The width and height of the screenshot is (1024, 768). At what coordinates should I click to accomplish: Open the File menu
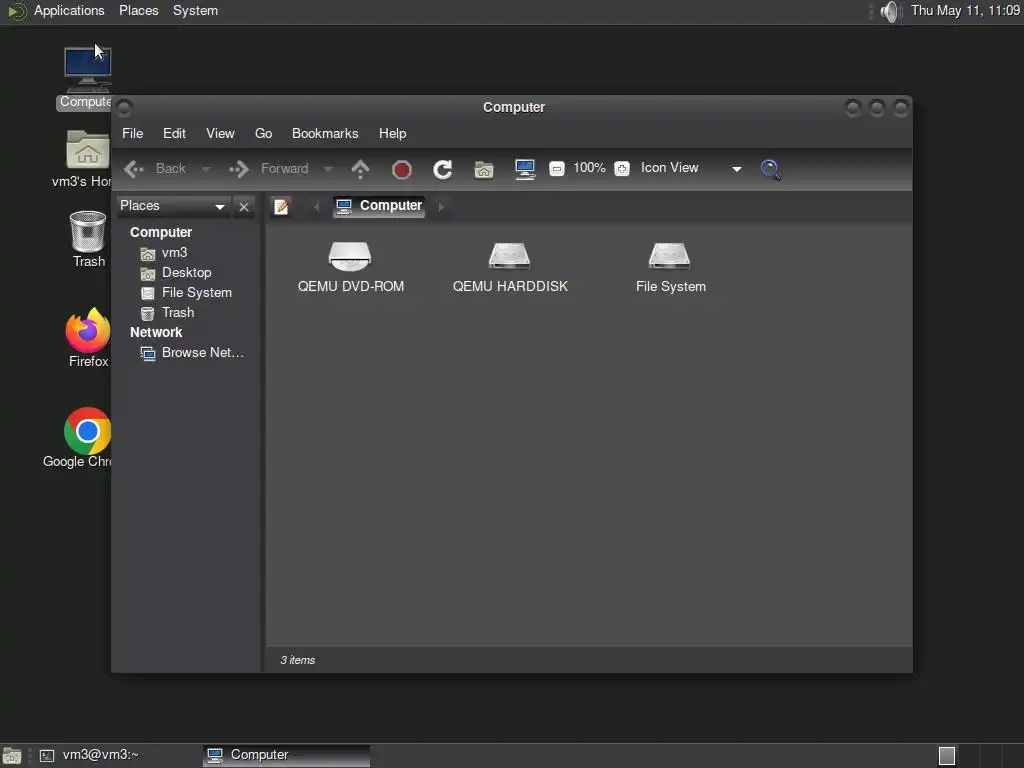click(133, 133)
